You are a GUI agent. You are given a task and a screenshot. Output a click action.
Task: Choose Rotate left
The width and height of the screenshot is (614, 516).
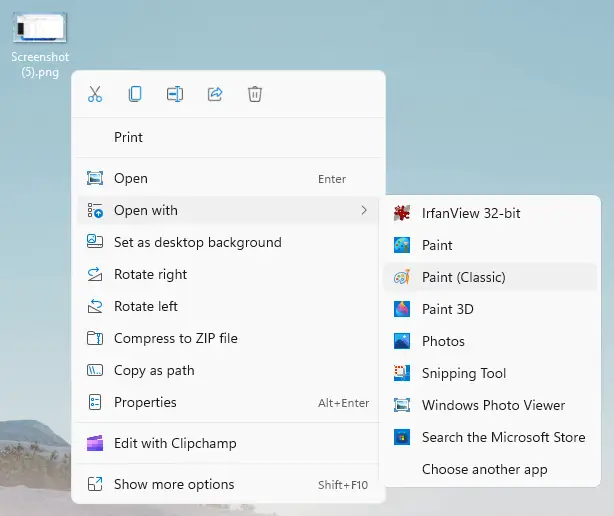[228, 306]
